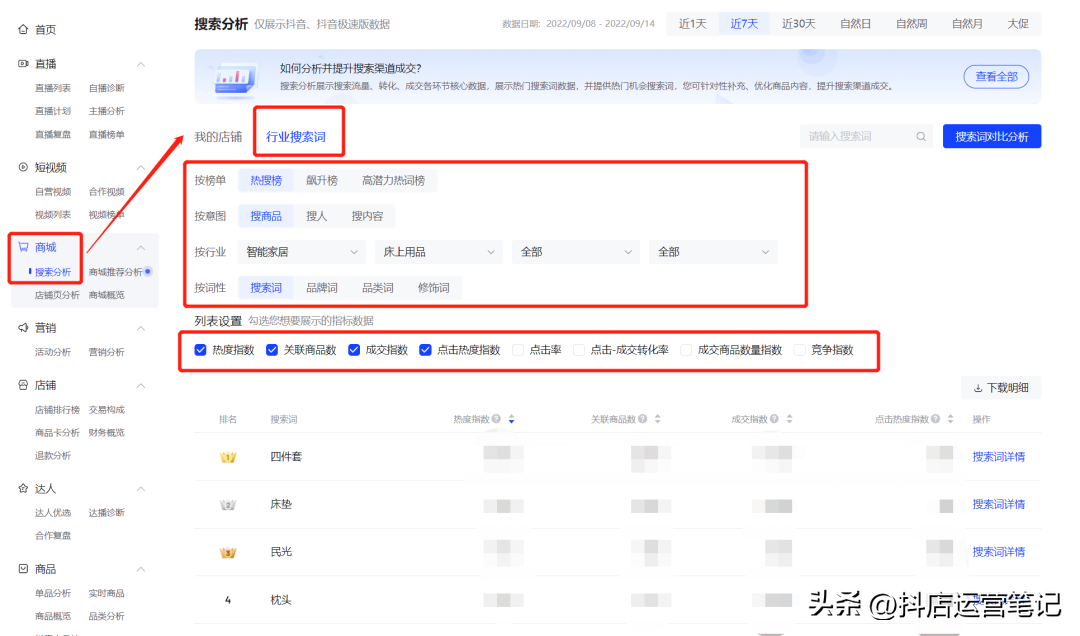
Task: Click help icon beside 热度指数 column
Action: pos(496,419)
